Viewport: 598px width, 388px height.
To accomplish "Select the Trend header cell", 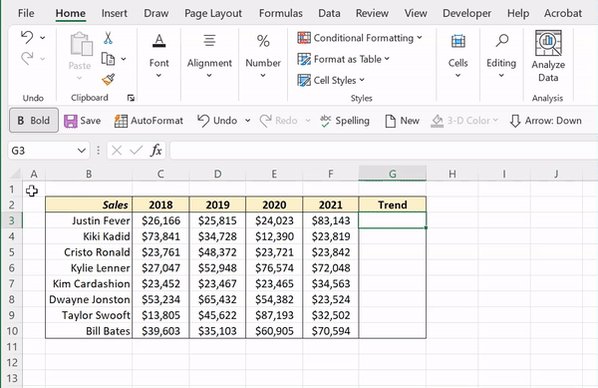I will pos(392,205).
